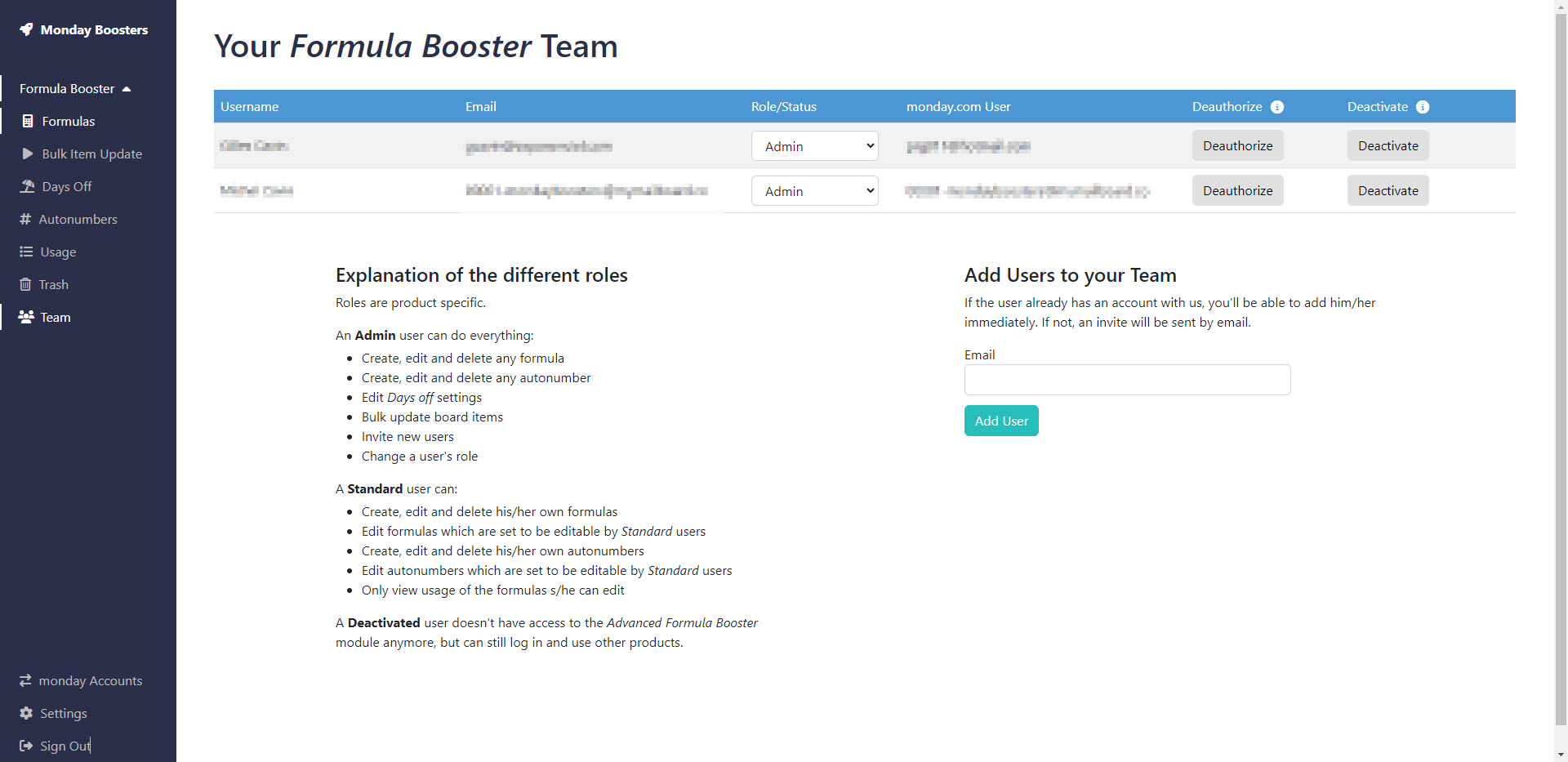Open the second row's Admin role dropdown
Viewport: 1568px width, 762px height.
click(814, 191)
